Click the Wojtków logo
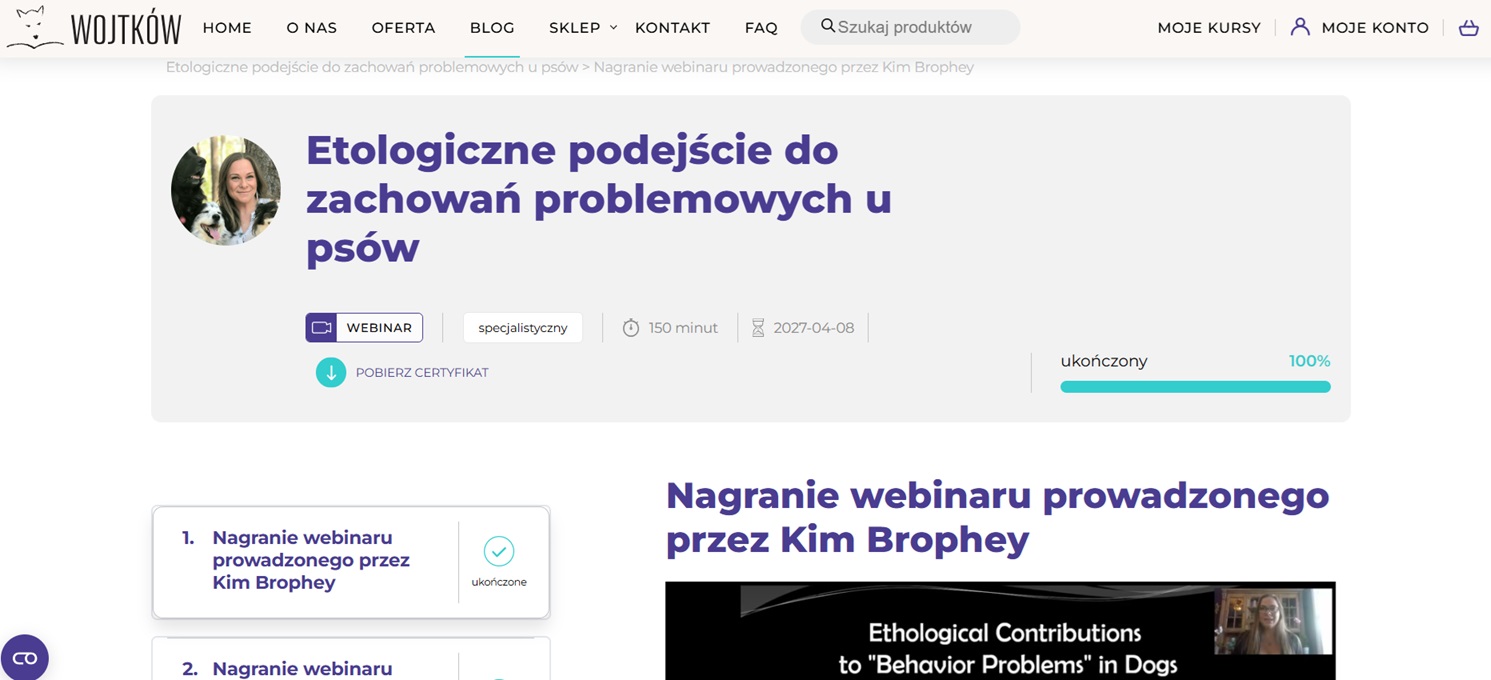 click(94, 27)
